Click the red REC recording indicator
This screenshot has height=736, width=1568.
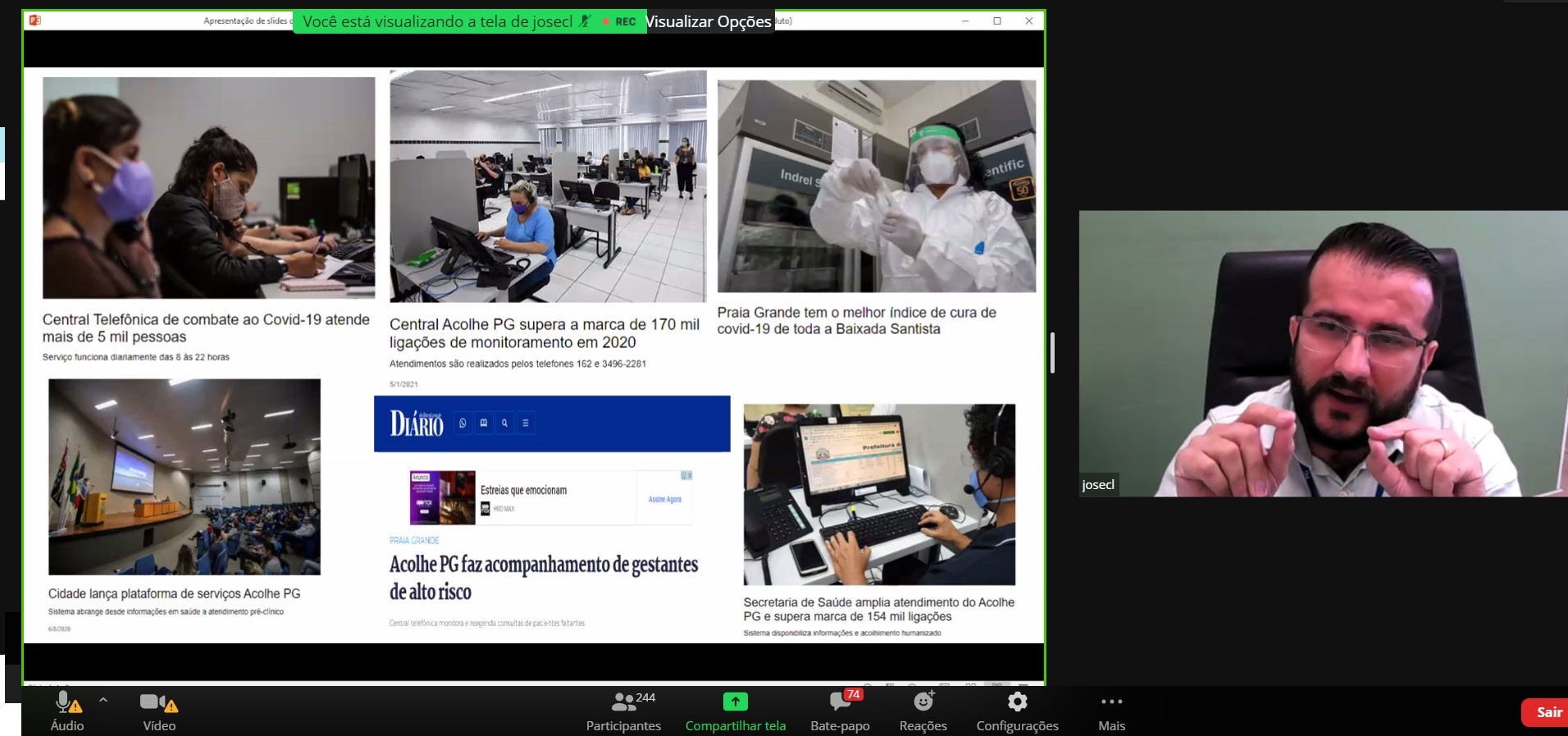coord(620,22)
